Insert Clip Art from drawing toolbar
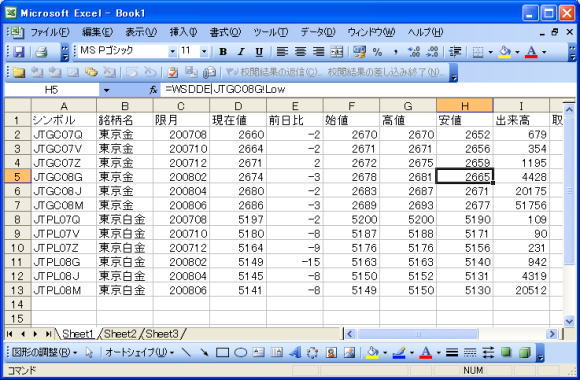Image resolution: width=580 pixels, height=380 pixels. [331, 353]
